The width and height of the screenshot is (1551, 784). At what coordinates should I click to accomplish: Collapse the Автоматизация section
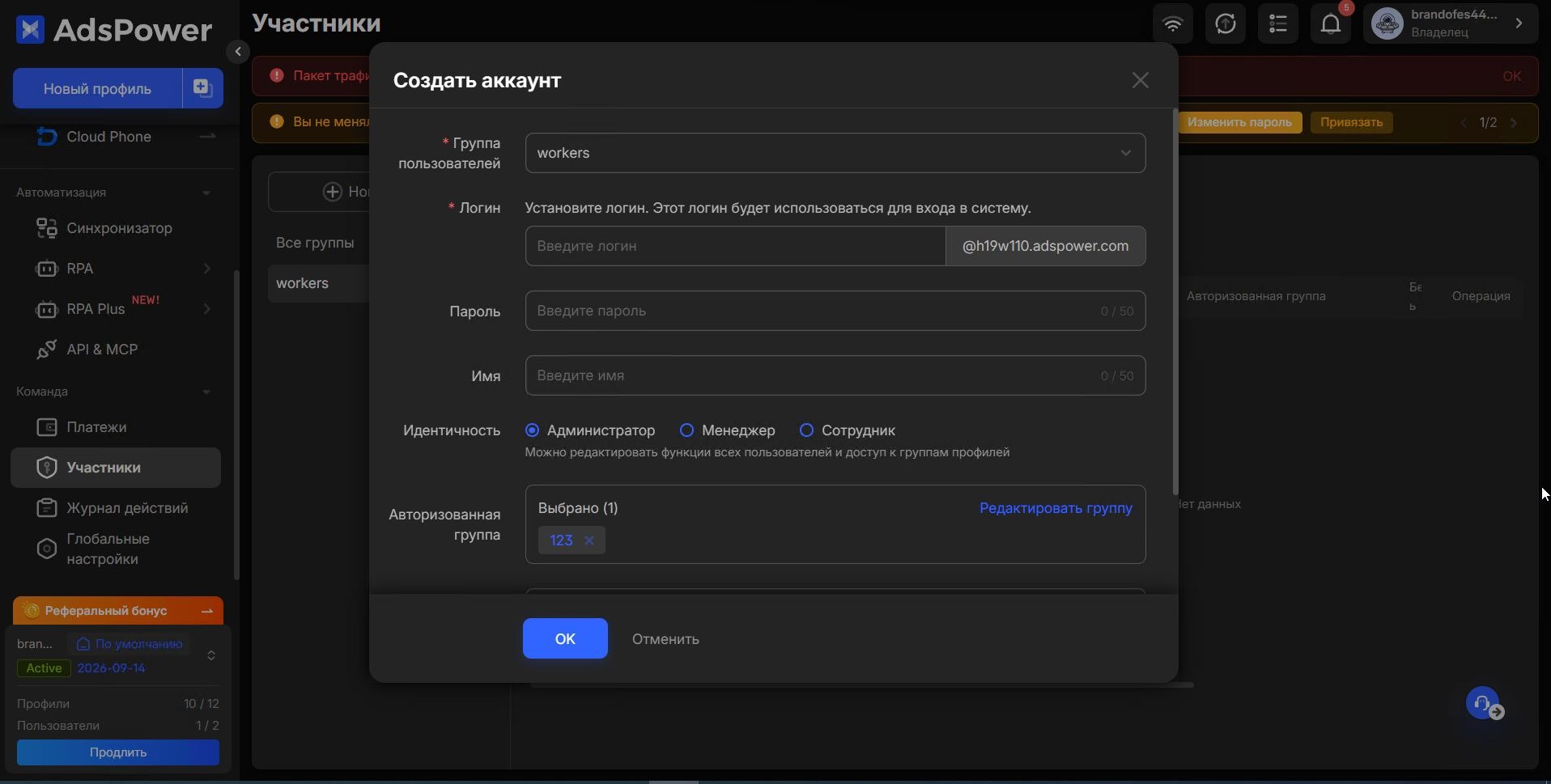(206, 193)
